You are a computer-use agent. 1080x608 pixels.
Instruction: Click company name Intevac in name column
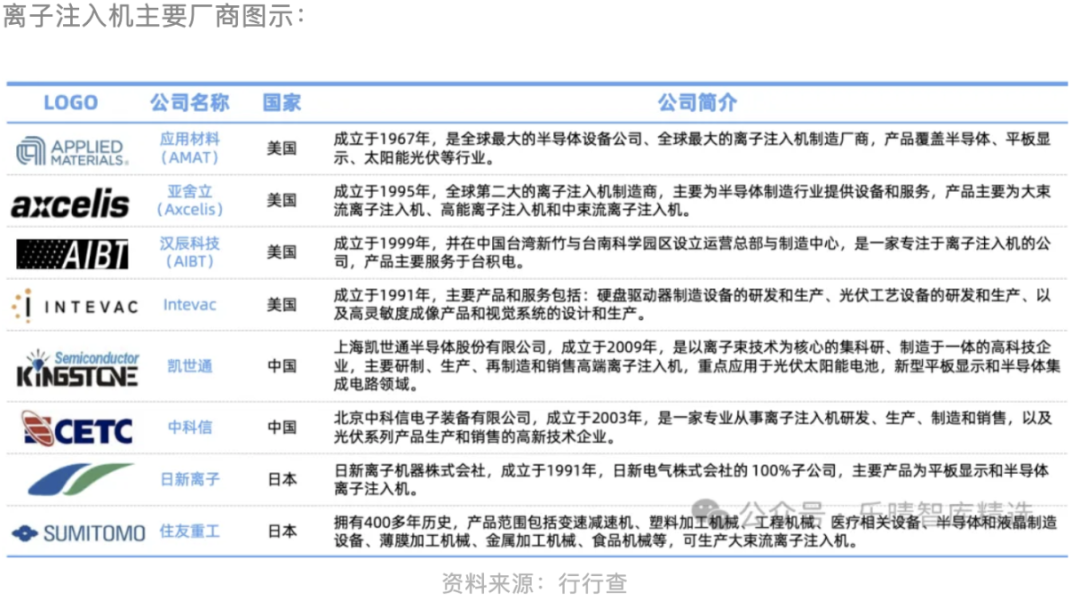point(189,304)
